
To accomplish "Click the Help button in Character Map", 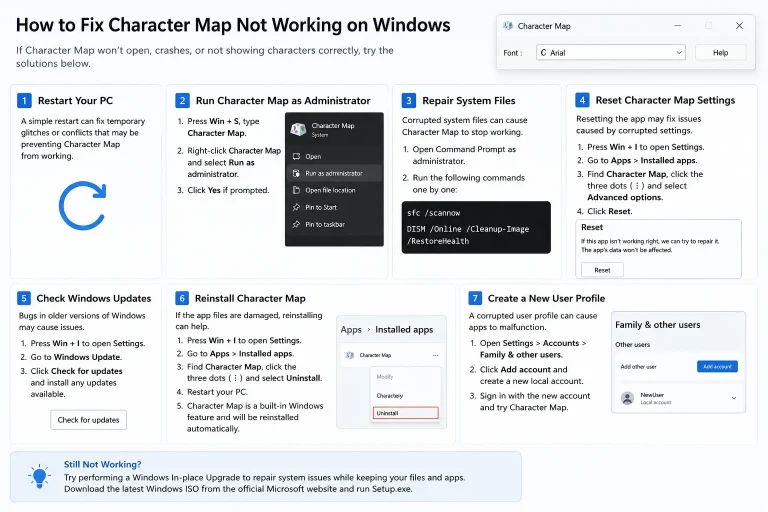I will pos(720,52).
